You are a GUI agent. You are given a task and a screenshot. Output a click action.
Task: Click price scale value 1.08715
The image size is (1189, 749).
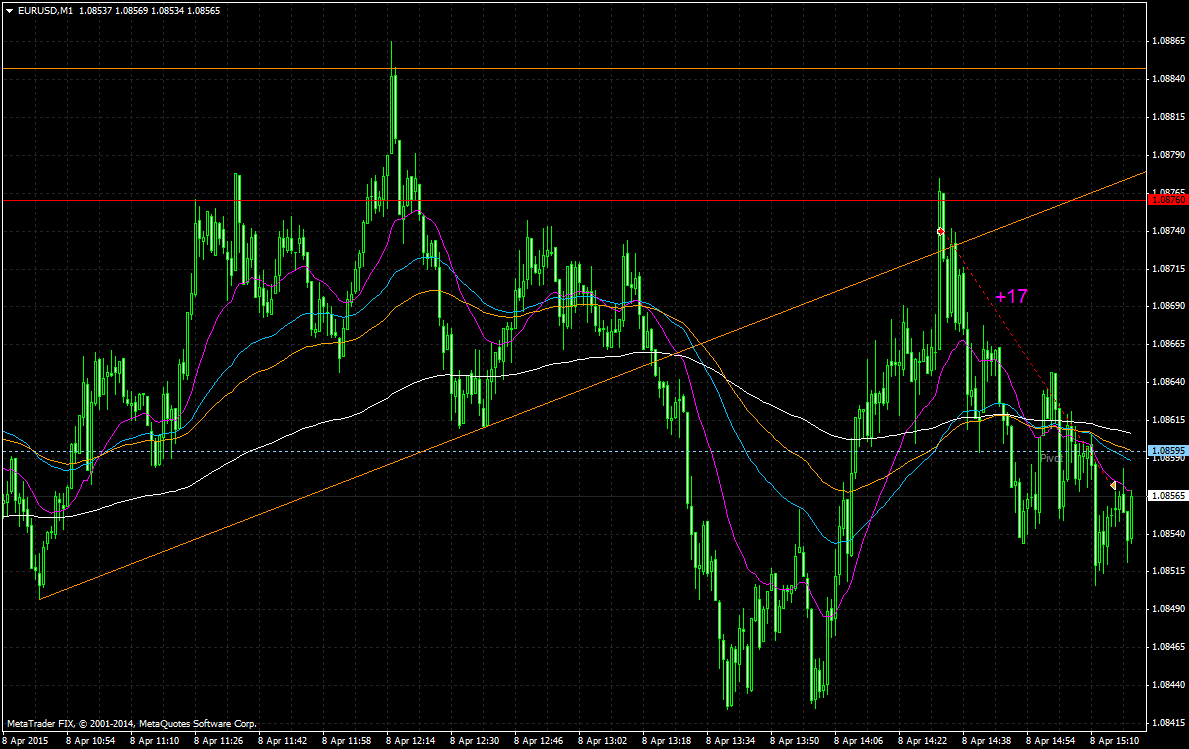[1169, 268]
